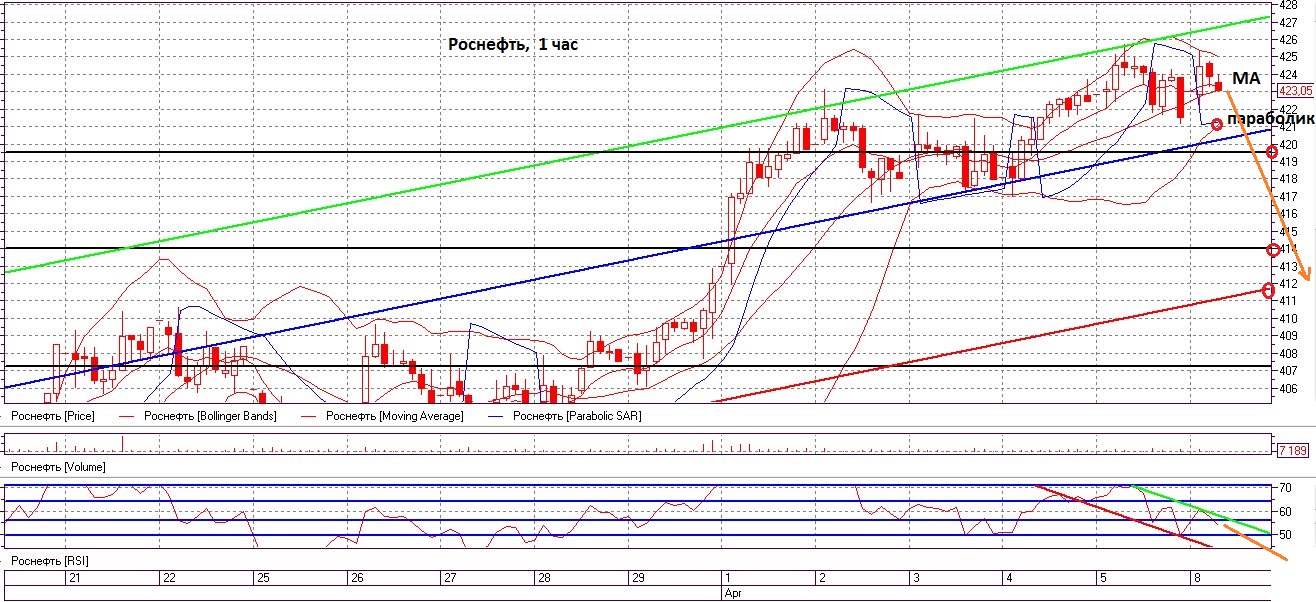Click the RSI axis level 70
The width and height of the screenshot is (1316, 602).
[1285, 488]
